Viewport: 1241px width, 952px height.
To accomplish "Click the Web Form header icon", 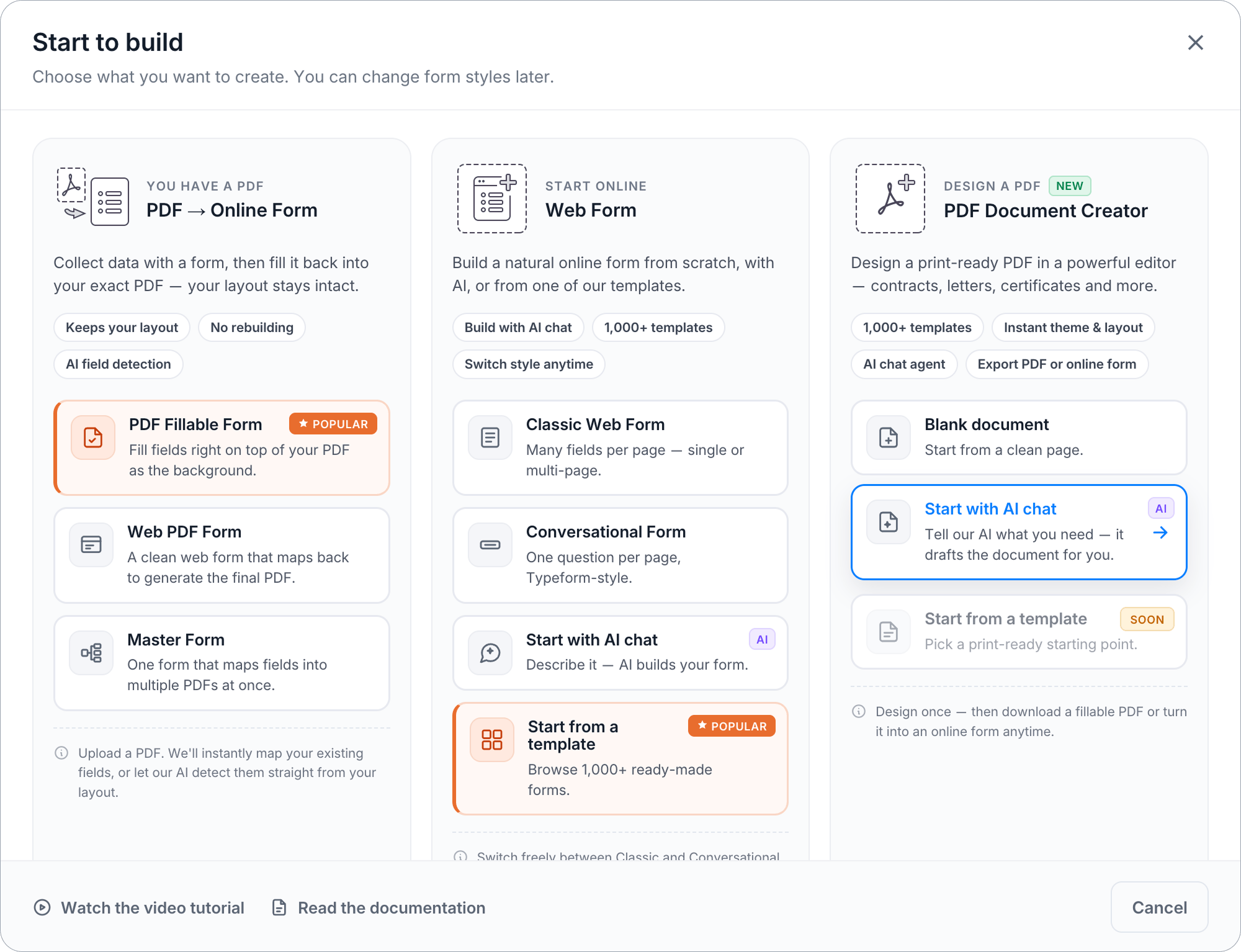I will (492, 199).
